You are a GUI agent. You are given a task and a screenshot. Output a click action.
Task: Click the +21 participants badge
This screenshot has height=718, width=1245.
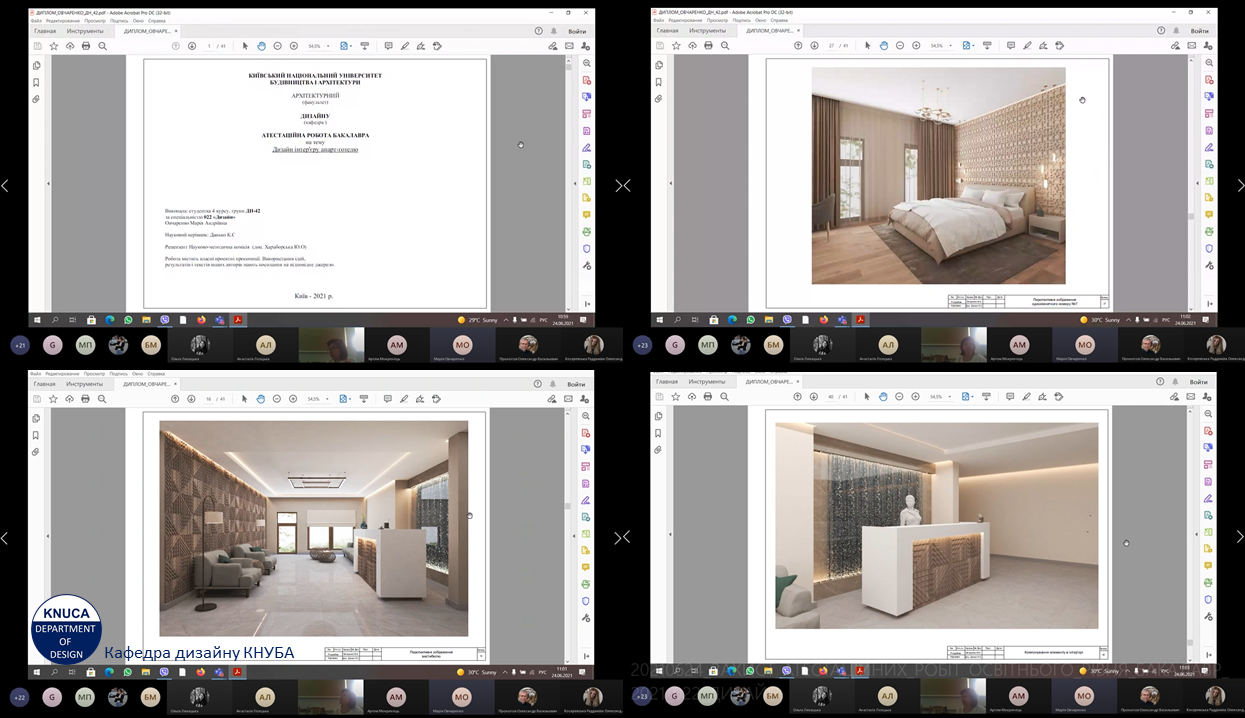point(20,345)
